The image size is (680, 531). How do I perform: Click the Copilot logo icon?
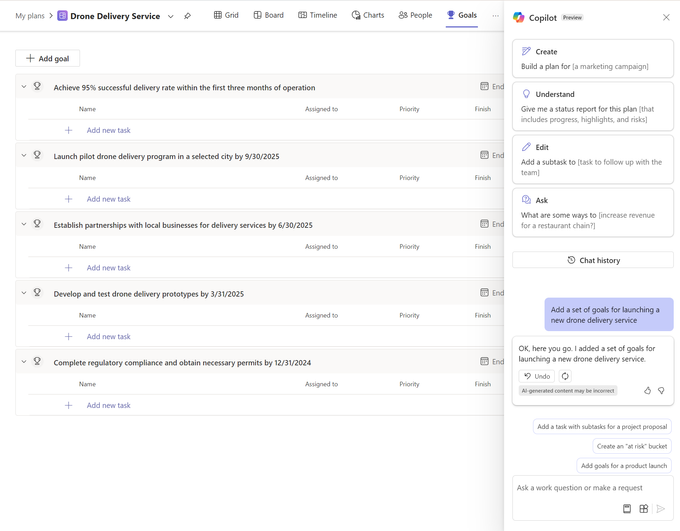(519, 17)
